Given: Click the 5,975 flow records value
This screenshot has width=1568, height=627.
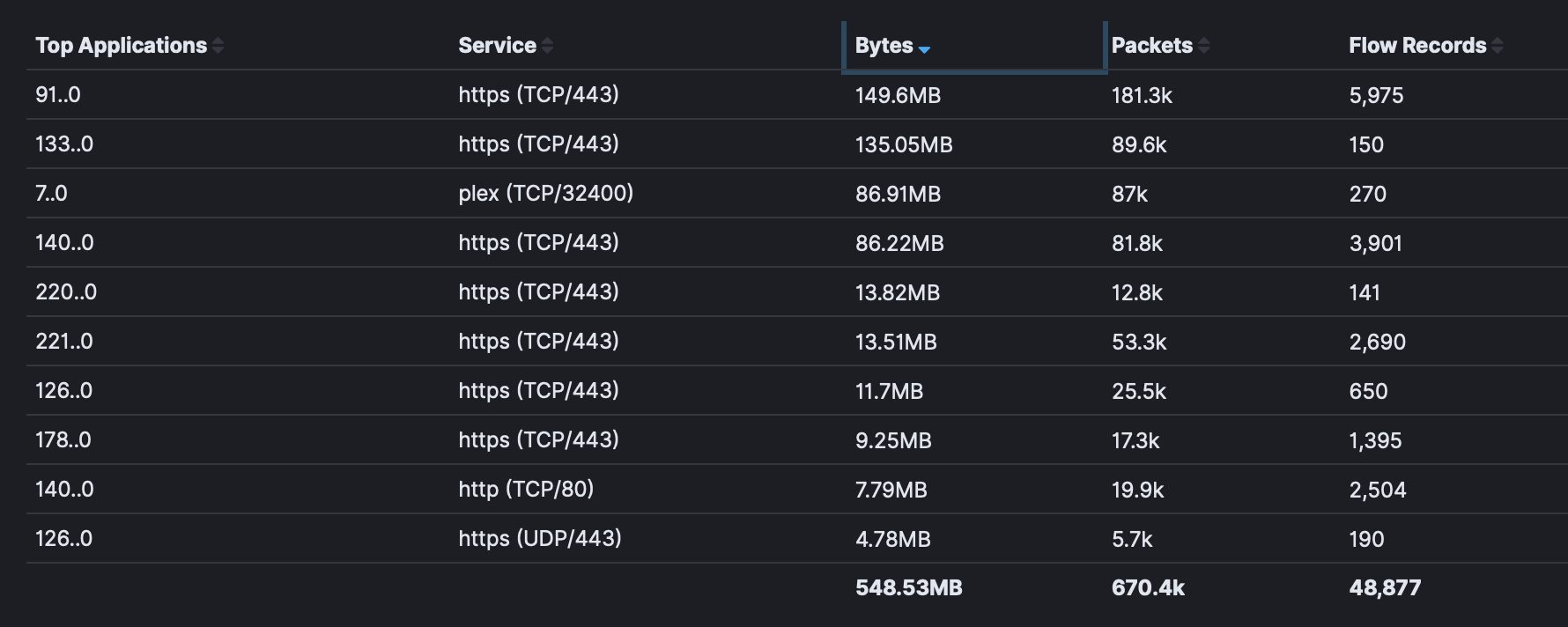Looking at the screenshot, I should pos(1376,95).
